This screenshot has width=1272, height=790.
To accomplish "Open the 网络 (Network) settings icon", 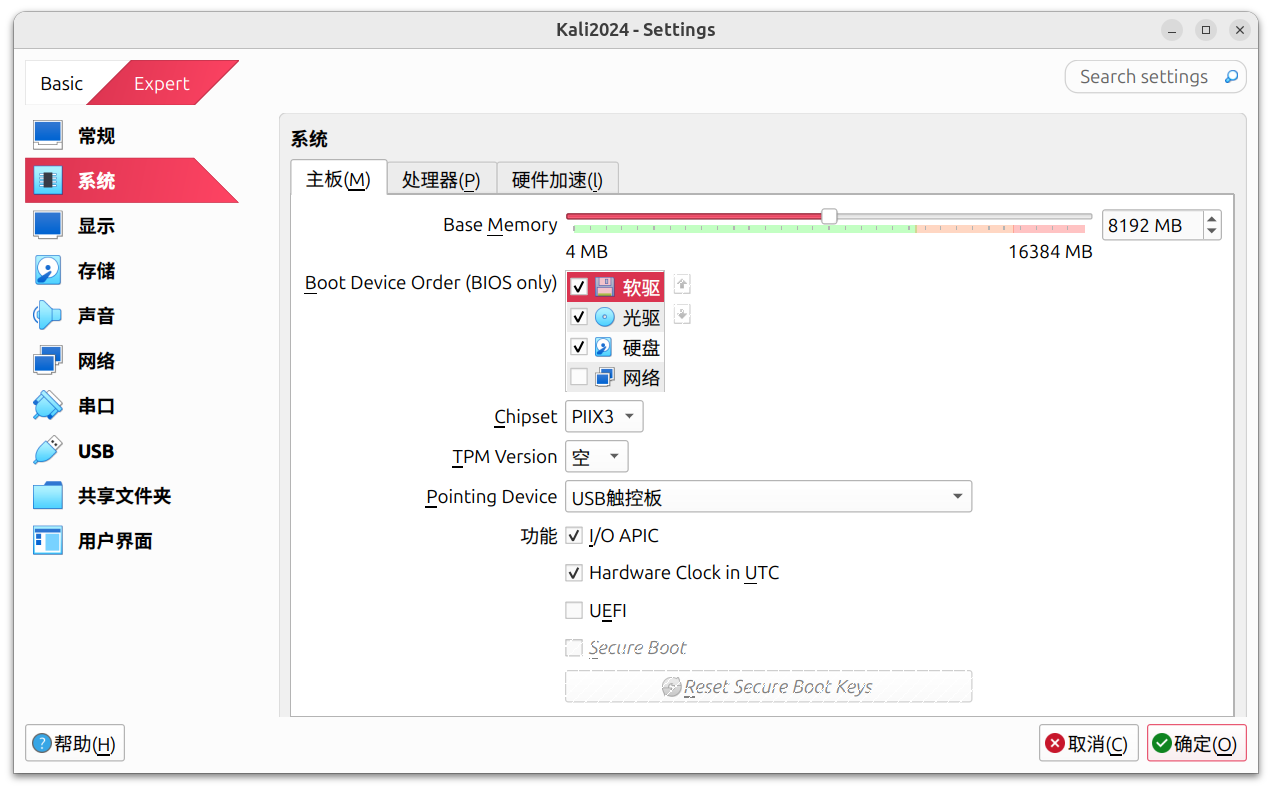I will pos(48,361).
